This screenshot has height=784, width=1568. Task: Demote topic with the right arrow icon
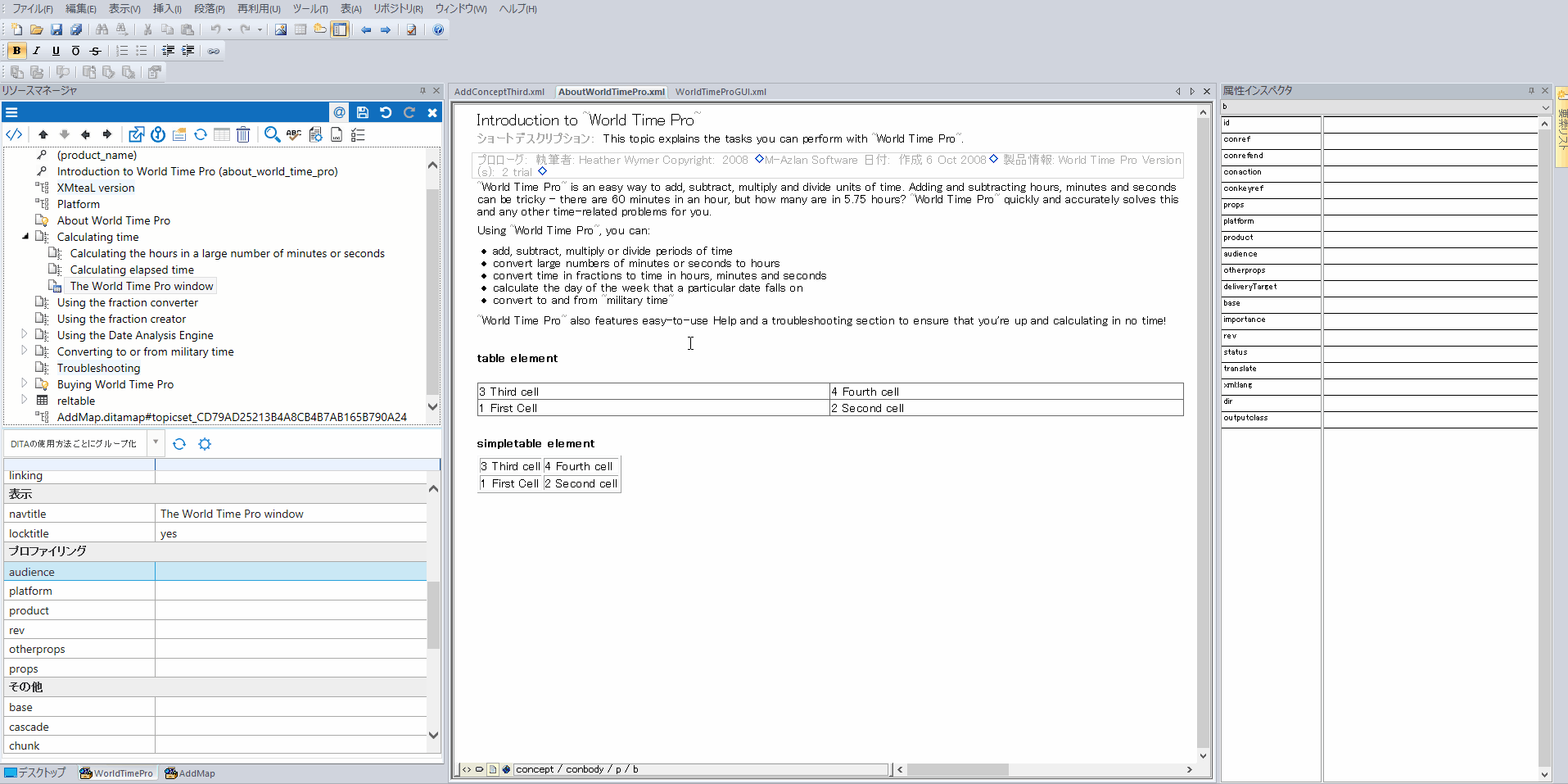pyautogui.click(x=107, y=134)
